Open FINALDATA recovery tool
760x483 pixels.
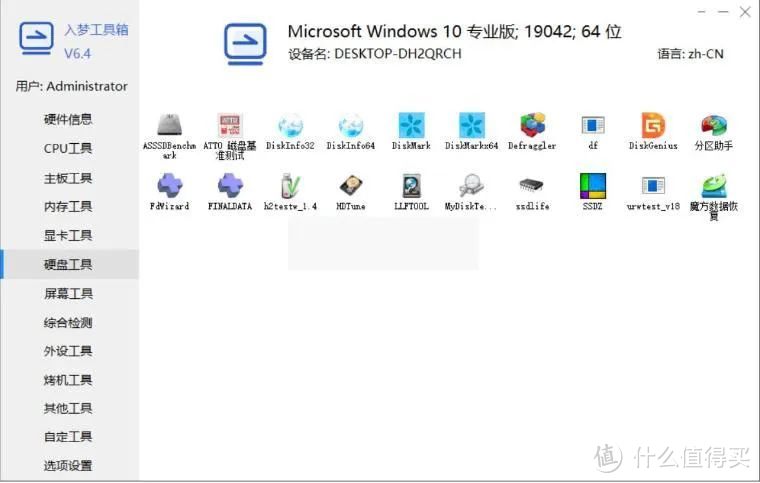pyautogui.click(x=230, y=192)
